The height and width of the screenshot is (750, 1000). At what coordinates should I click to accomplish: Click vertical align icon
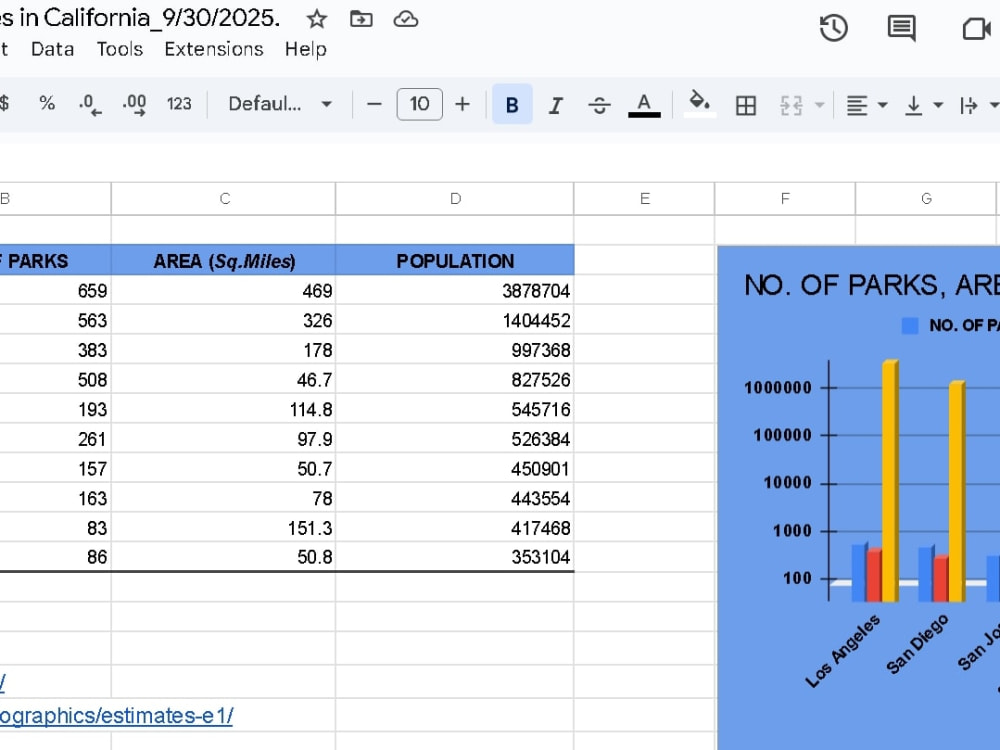click(913, 105)
